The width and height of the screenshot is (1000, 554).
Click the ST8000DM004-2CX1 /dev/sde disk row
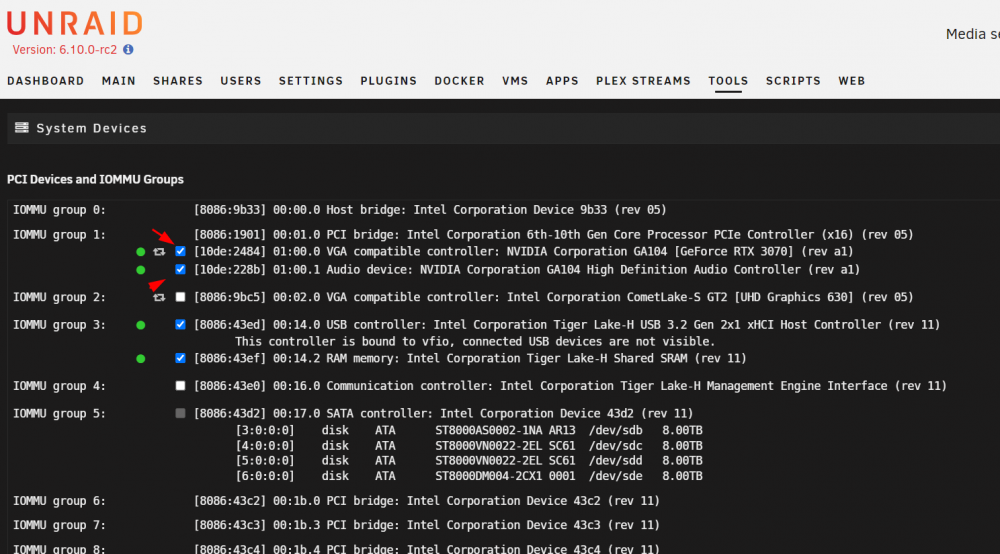pyautogui.click(x=469, y=476)
